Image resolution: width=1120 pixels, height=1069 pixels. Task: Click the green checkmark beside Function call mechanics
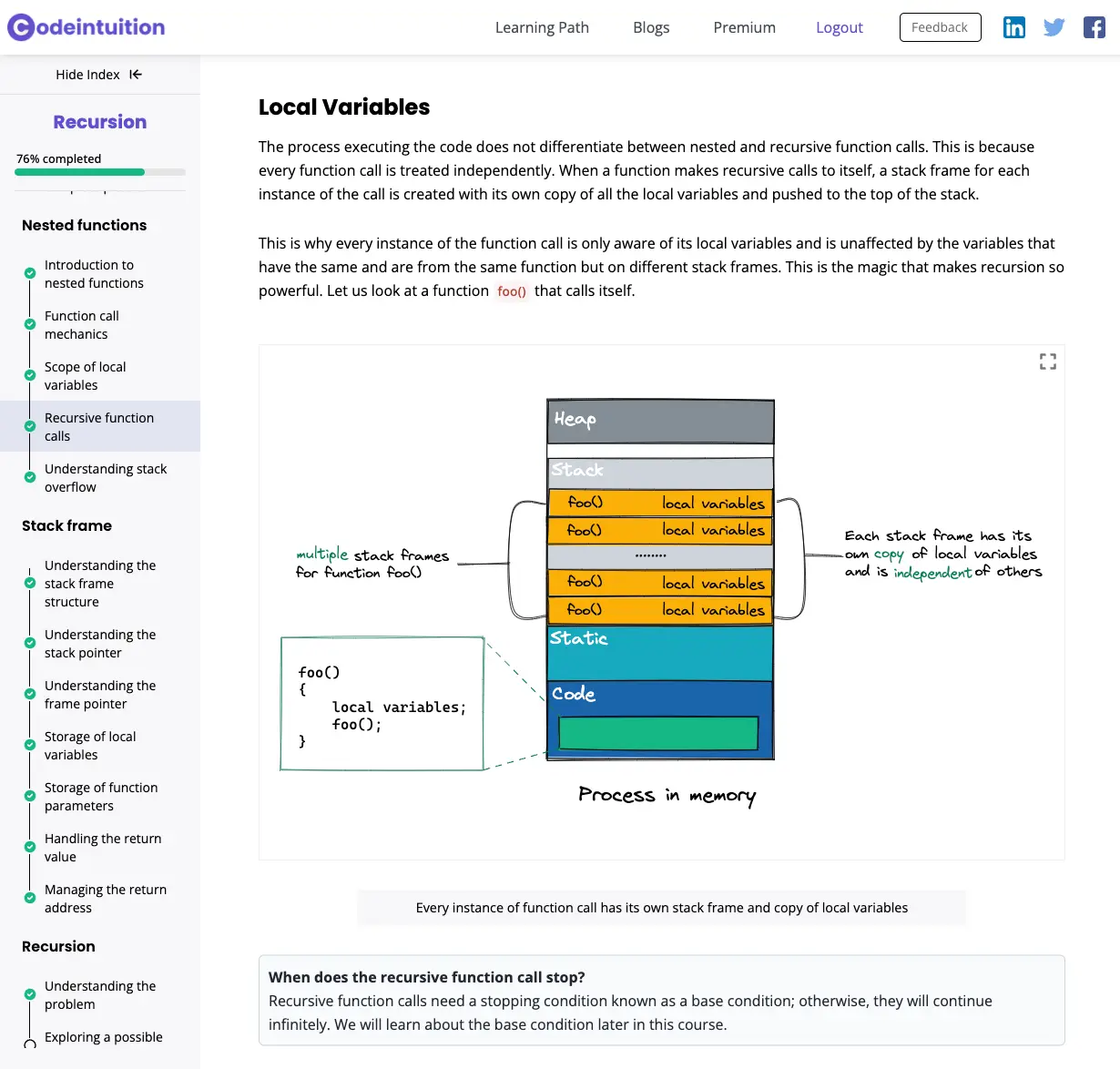pyautogui.click(x=30, y=324)
